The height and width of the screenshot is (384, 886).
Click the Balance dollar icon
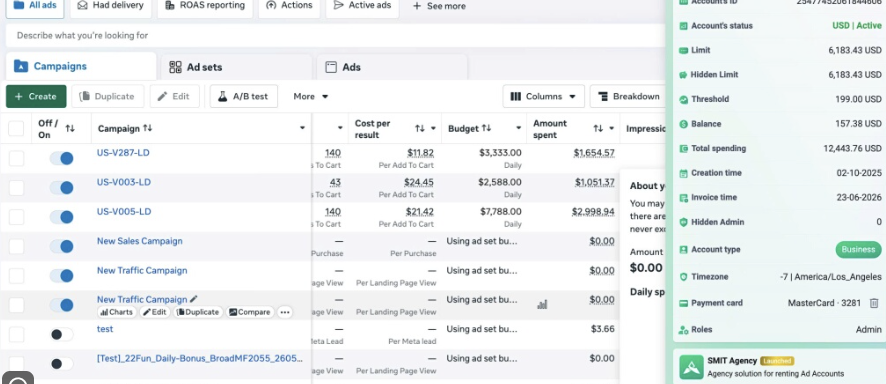click(683, 124)
